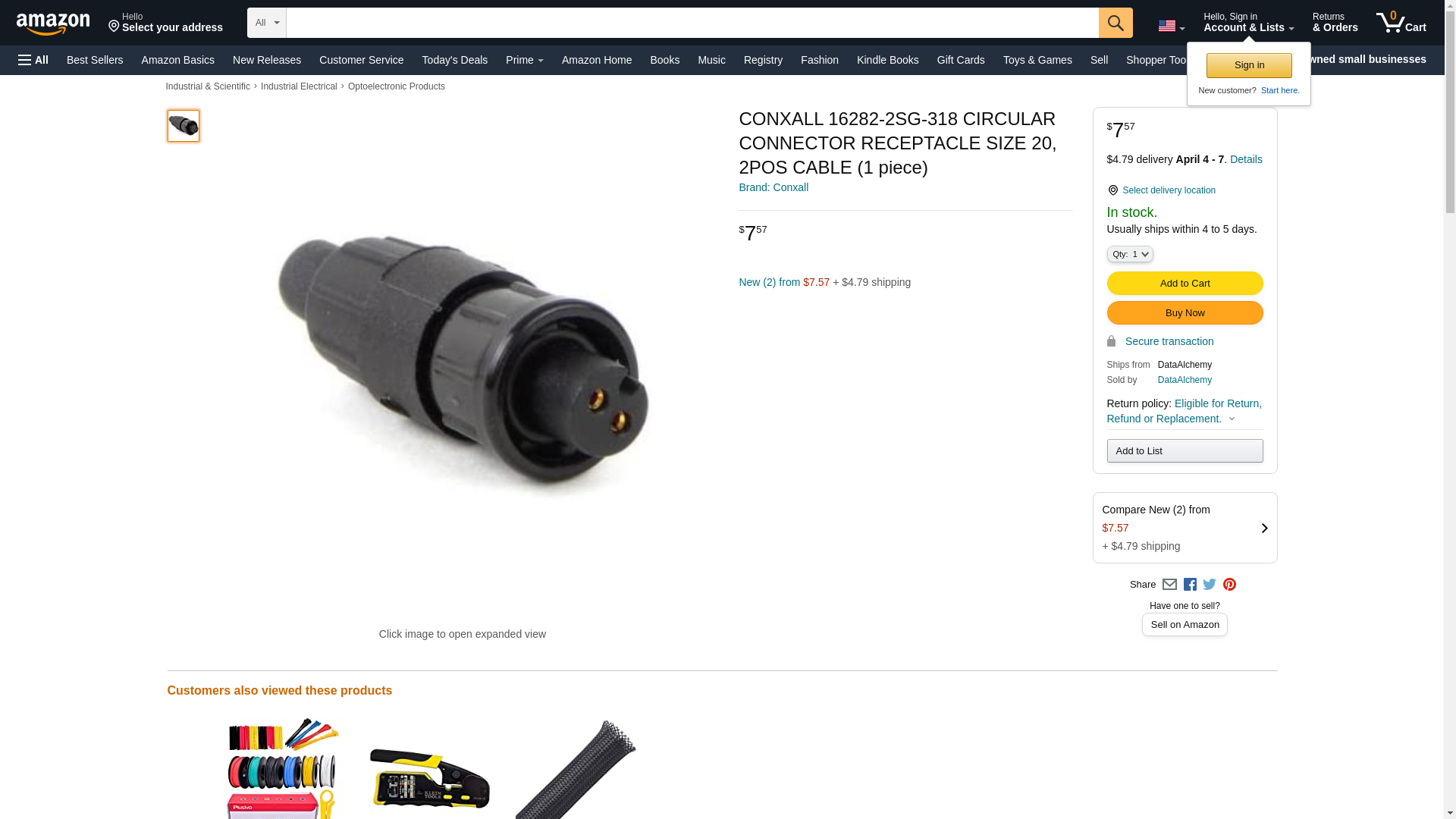Click the search magnifier button
The image size is (1456, 819).
pos(1115,23)
